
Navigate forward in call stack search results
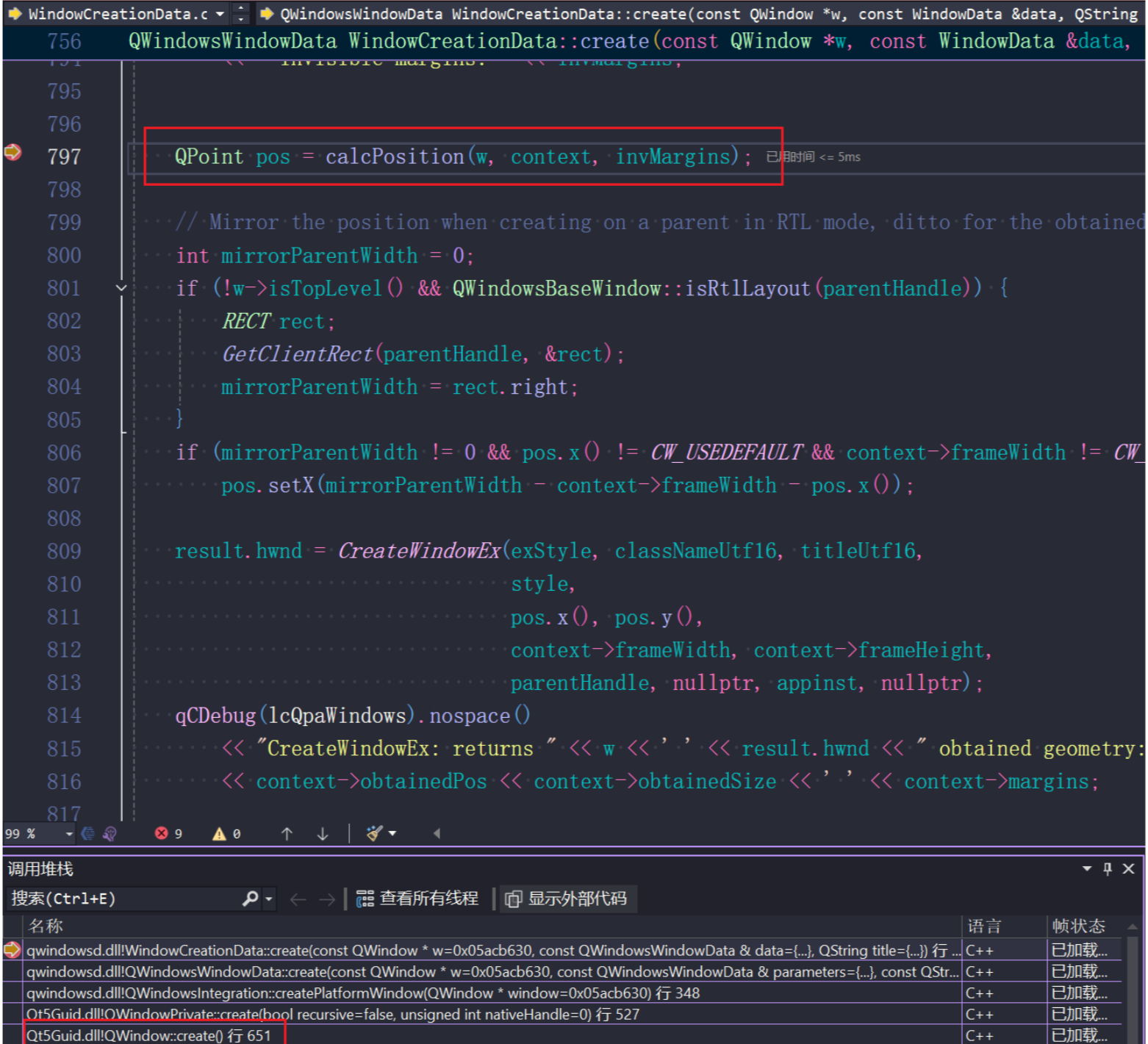click(327, 899)
